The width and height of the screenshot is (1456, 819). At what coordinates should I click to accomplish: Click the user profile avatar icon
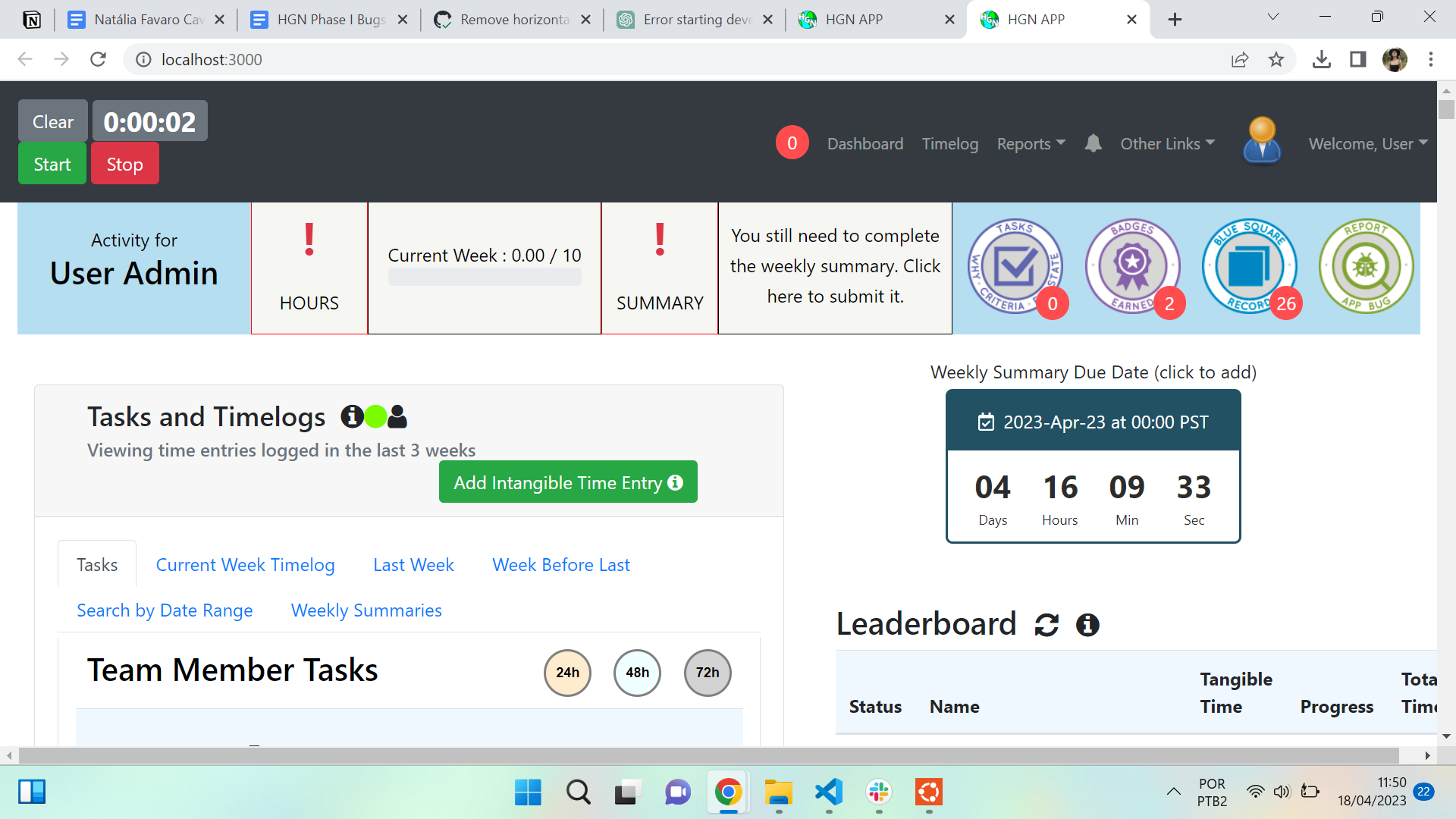(1262, 140)
